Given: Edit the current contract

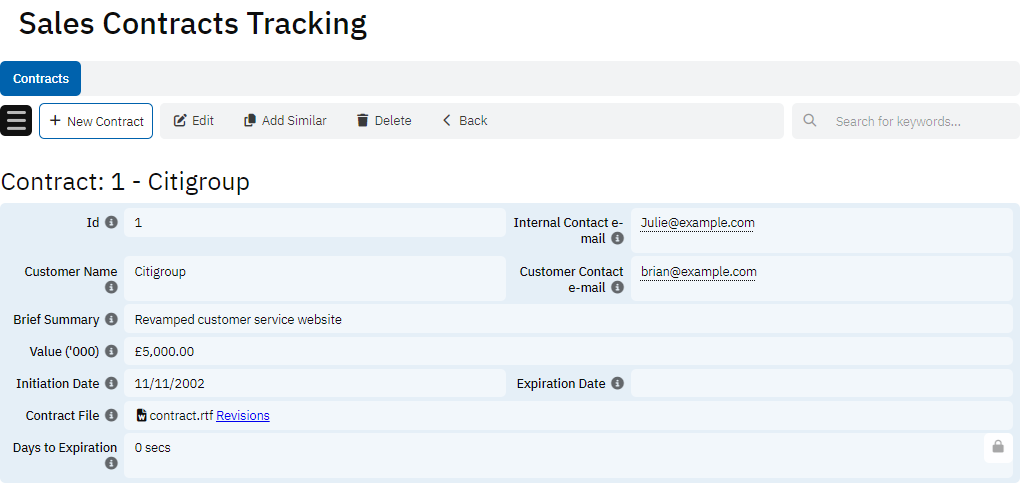Looking at the screenshot, I should pyautogui.click(x=194, y=121).
